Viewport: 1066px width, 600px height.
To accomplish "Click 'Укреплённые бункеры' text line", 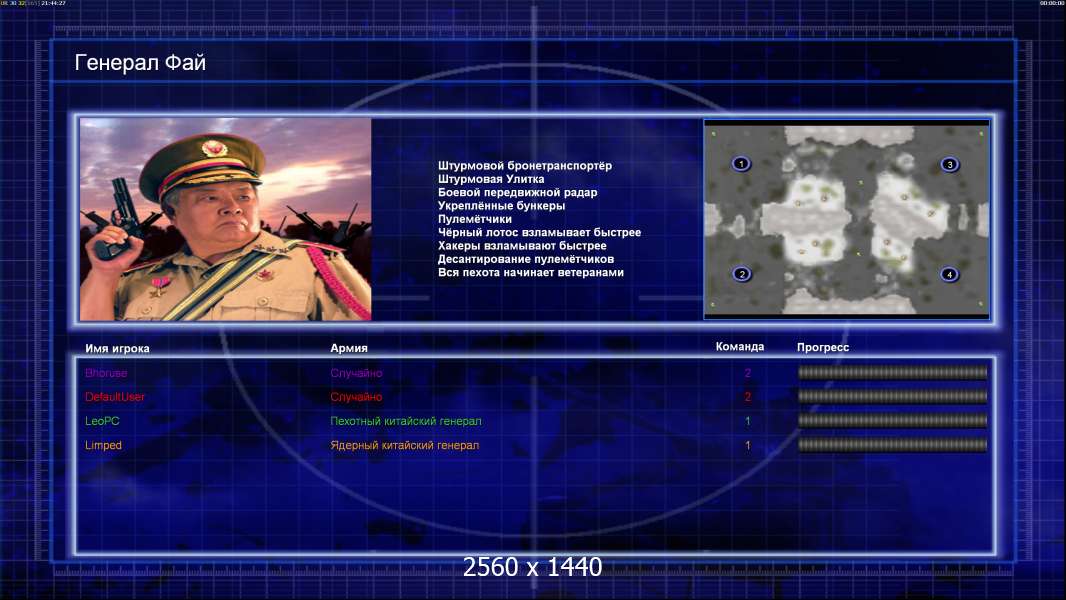I will 501,206.
